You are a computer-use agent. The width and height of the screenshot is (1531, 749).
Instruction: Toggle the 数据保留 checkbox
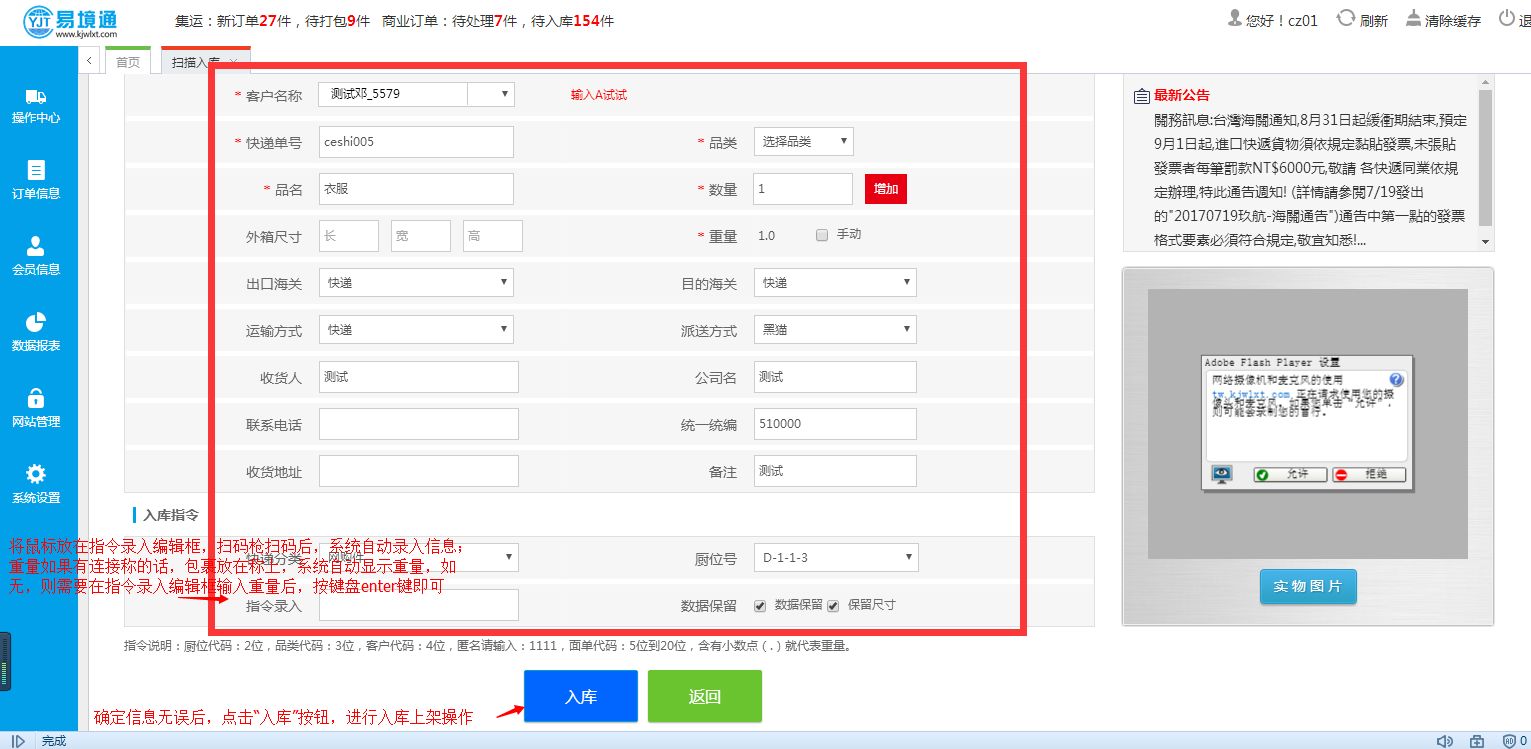pos(760,605)
